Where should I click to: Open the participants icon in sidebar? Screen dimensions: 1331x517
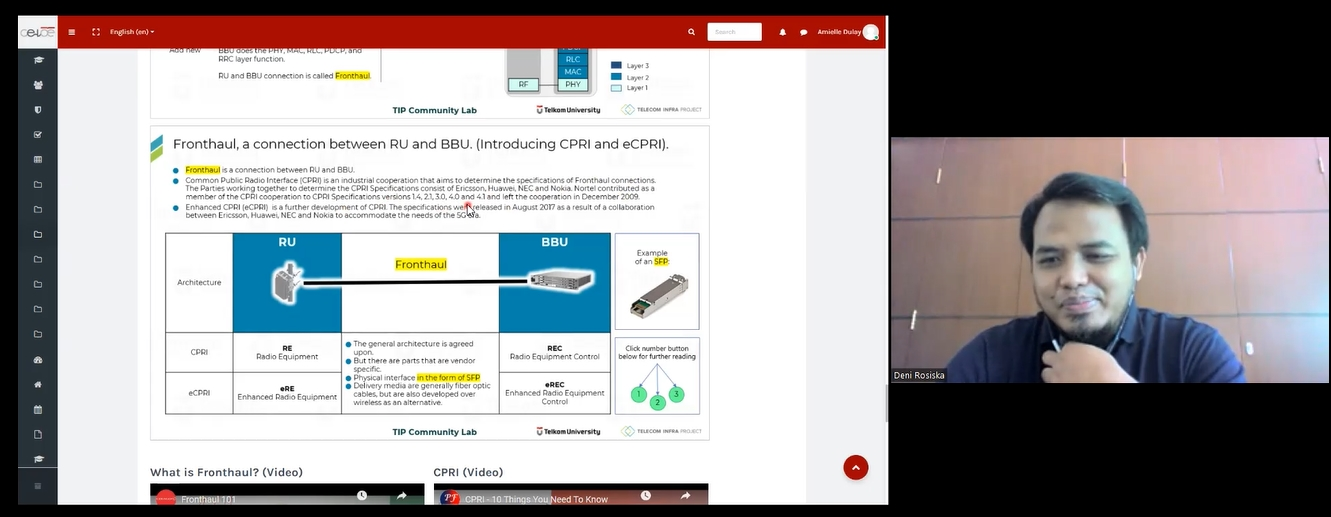point(38,85)
